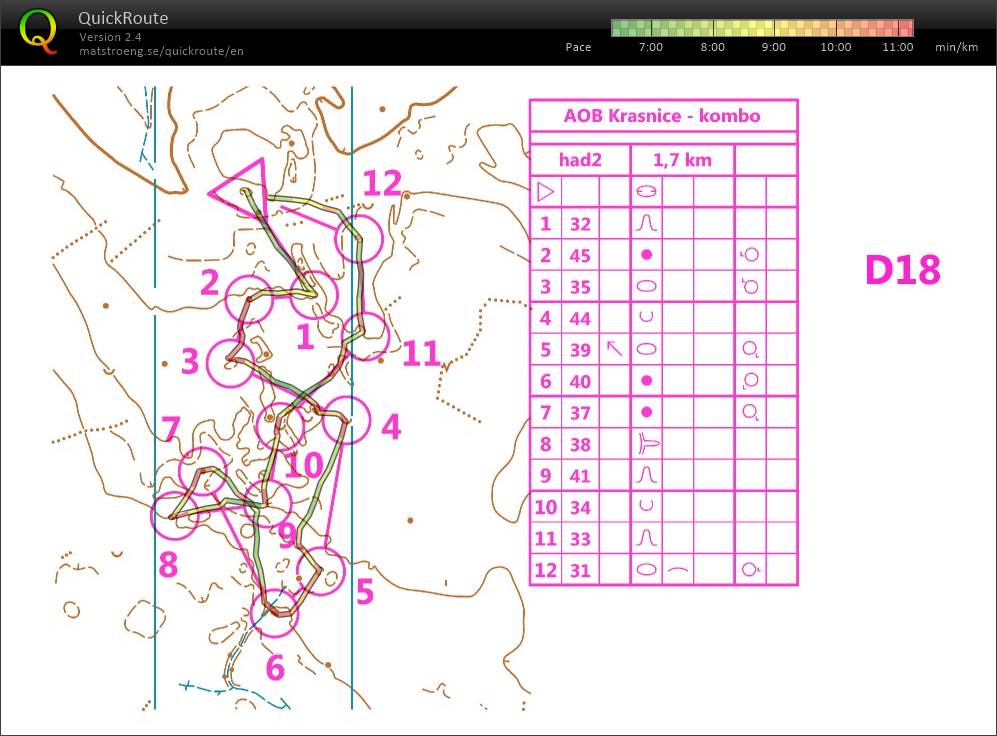Screen dimensions: 997x736
Task: Click the had2 course name cell
Action: (580, 160)
